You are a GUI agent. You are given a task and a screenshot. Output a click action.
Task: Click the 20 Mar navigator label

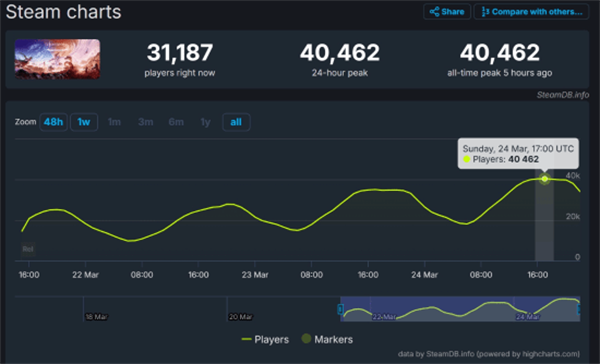click(240, 317)
